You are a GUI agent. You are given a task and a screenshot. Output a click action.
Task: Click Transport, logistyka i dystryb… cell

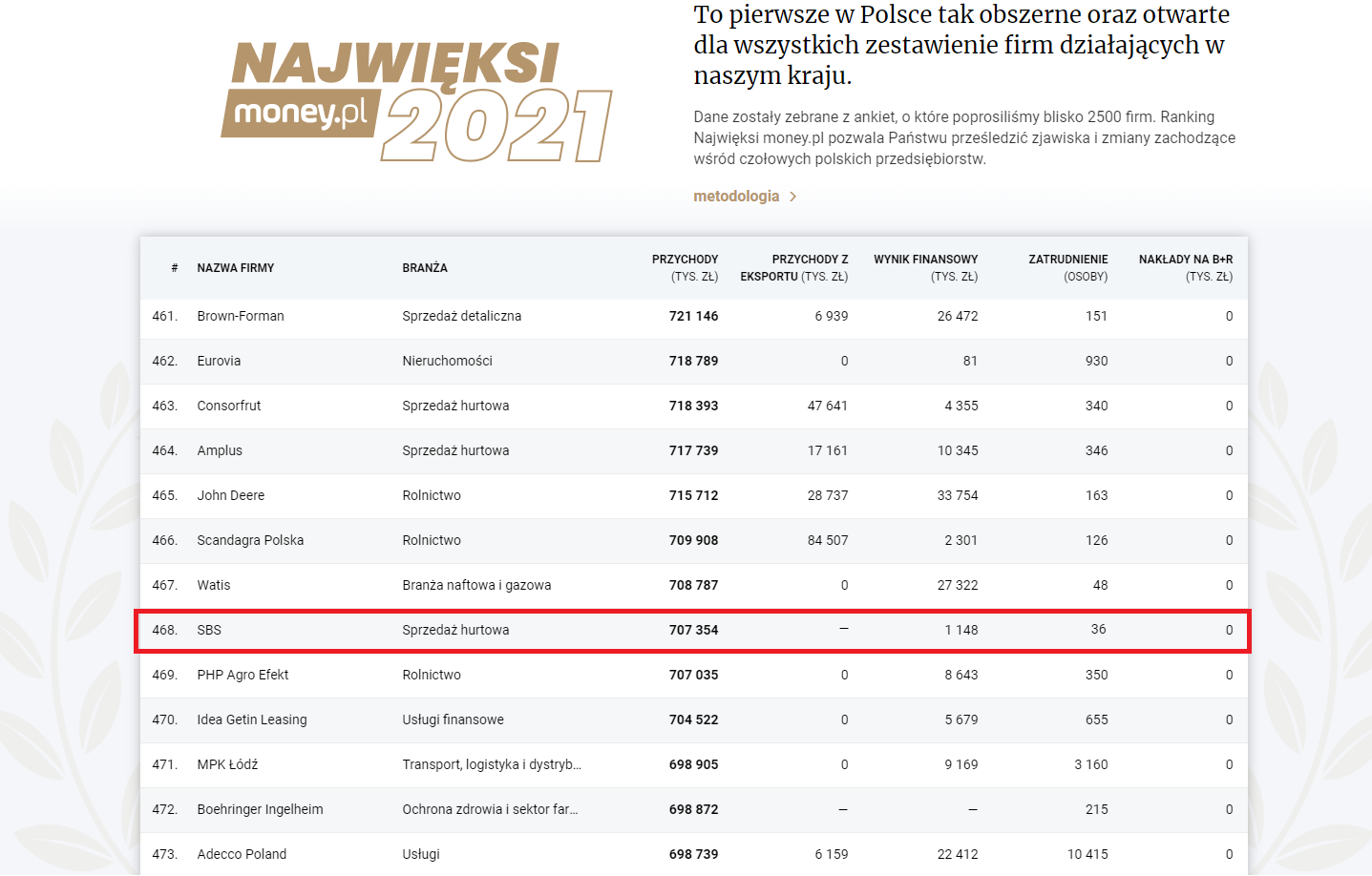click(x=492, y=764)
